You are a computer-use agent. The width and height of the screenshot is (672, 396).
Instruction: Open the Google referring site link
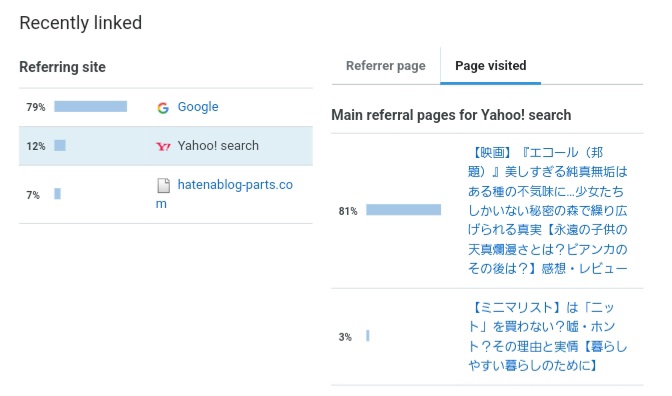(x=198, y=107)
